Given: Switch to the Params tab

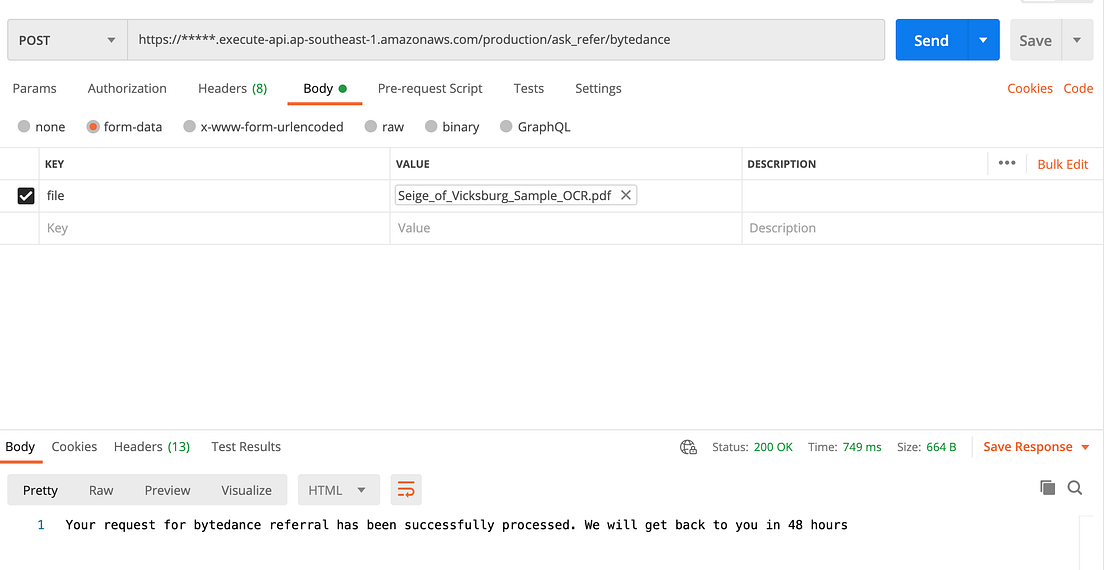Looking at the screenshot, I should [34, 89].
